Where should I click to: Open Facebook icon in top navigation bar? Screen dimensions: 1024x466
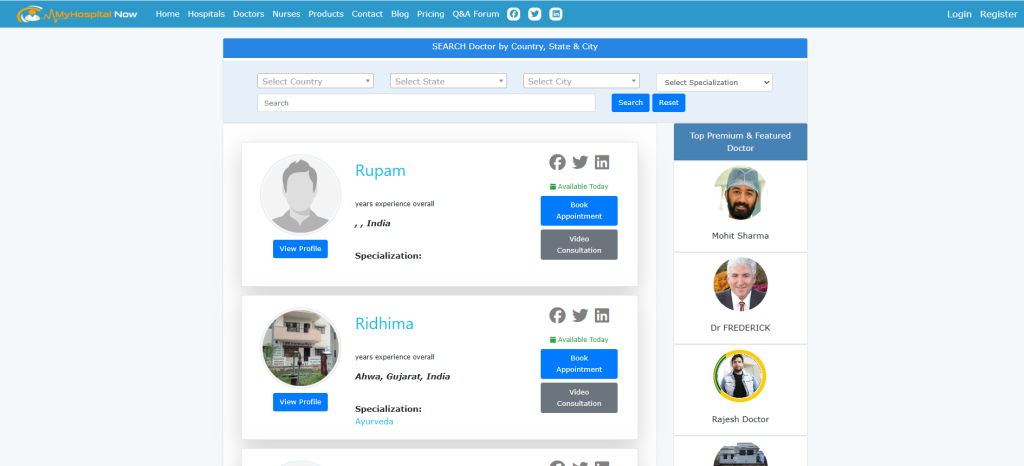pyautogui.click(x=514, y=14)
